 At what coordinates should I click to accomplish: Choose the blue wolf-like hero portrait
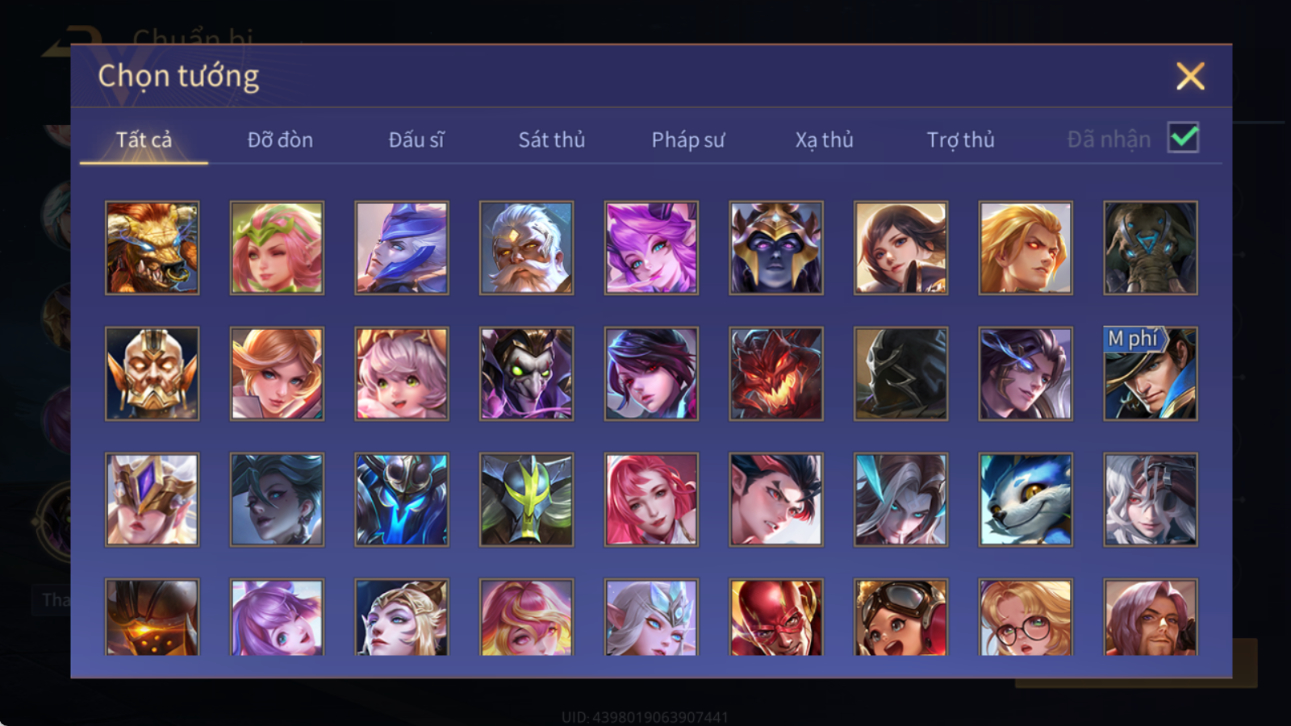tap(1025, 500)
